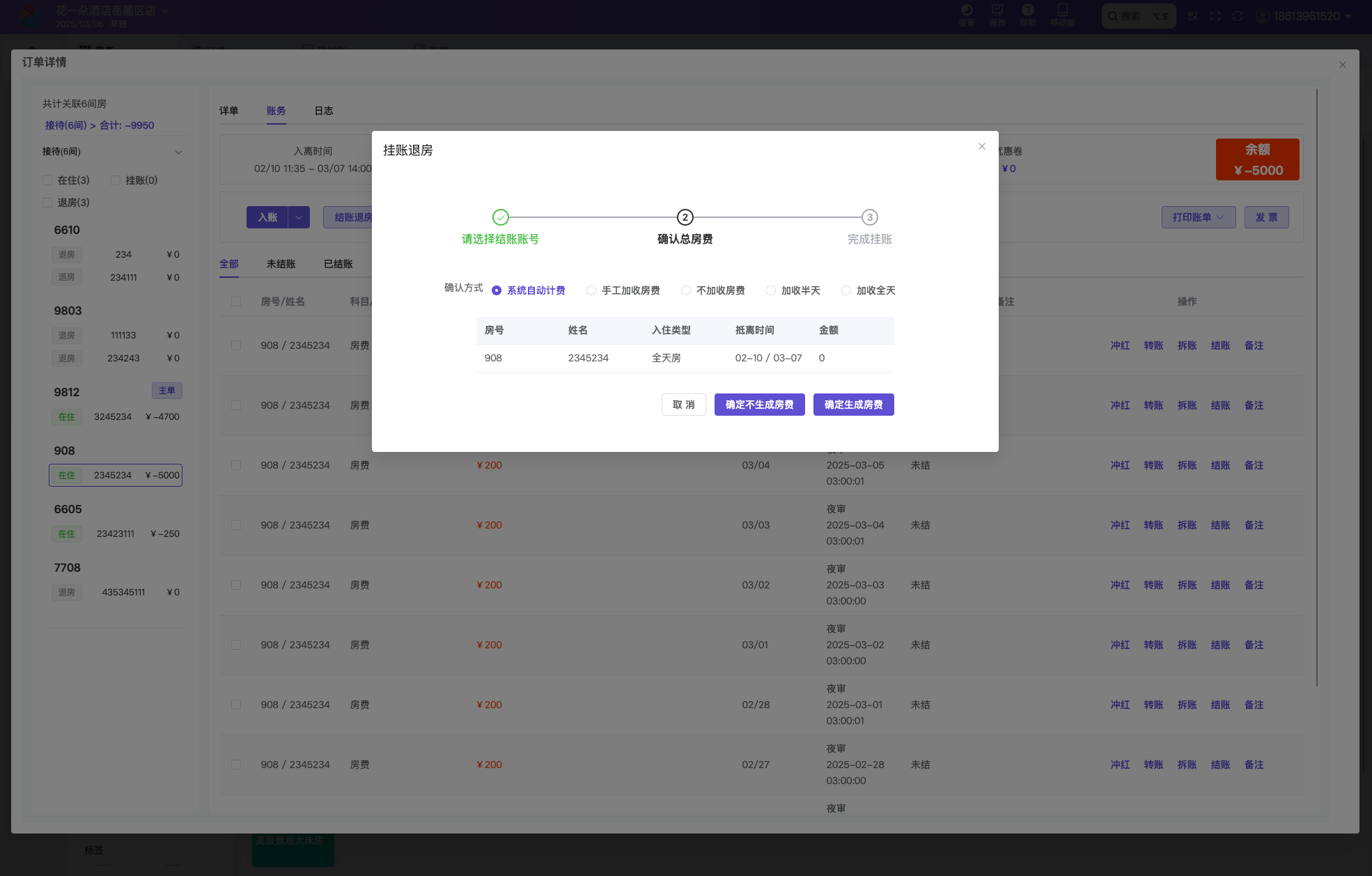Select 不加收房费 radio option
The height and width of the screenshot is (876, 1372).
tap(686, 290)
